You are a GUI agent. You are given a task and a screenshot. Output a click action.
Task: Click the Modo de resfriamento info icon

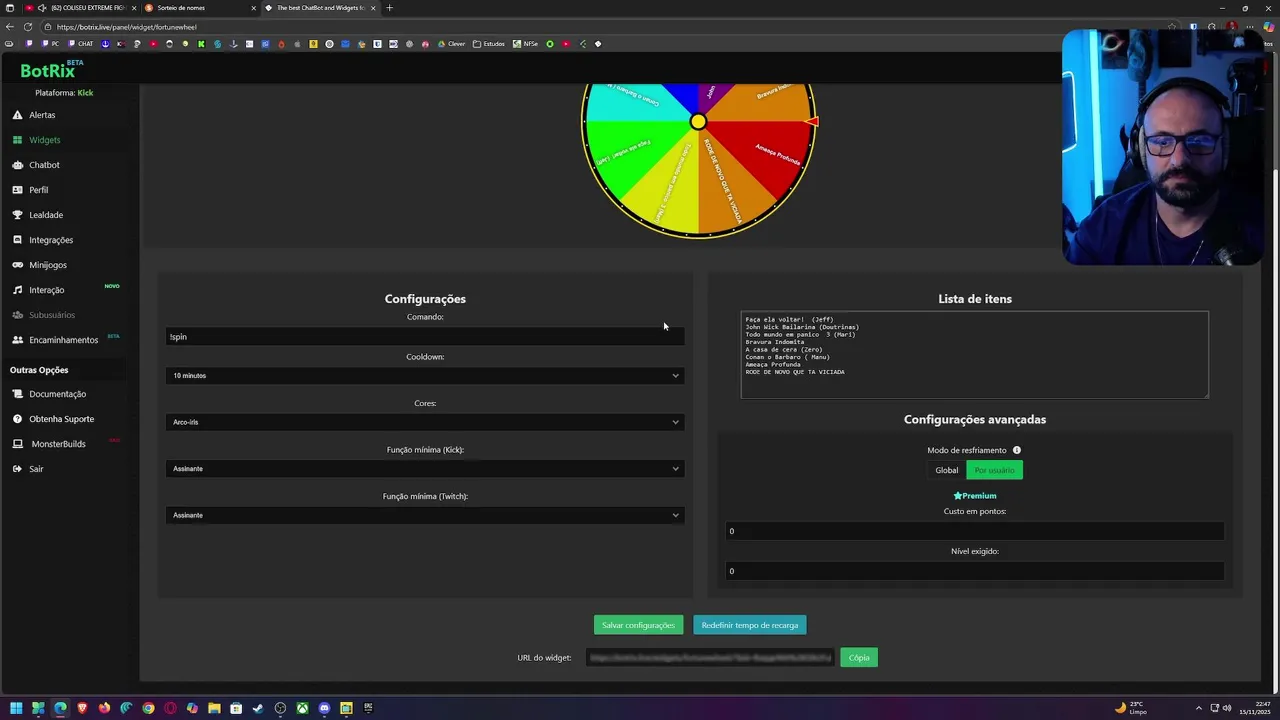[x=1017, y=450]
